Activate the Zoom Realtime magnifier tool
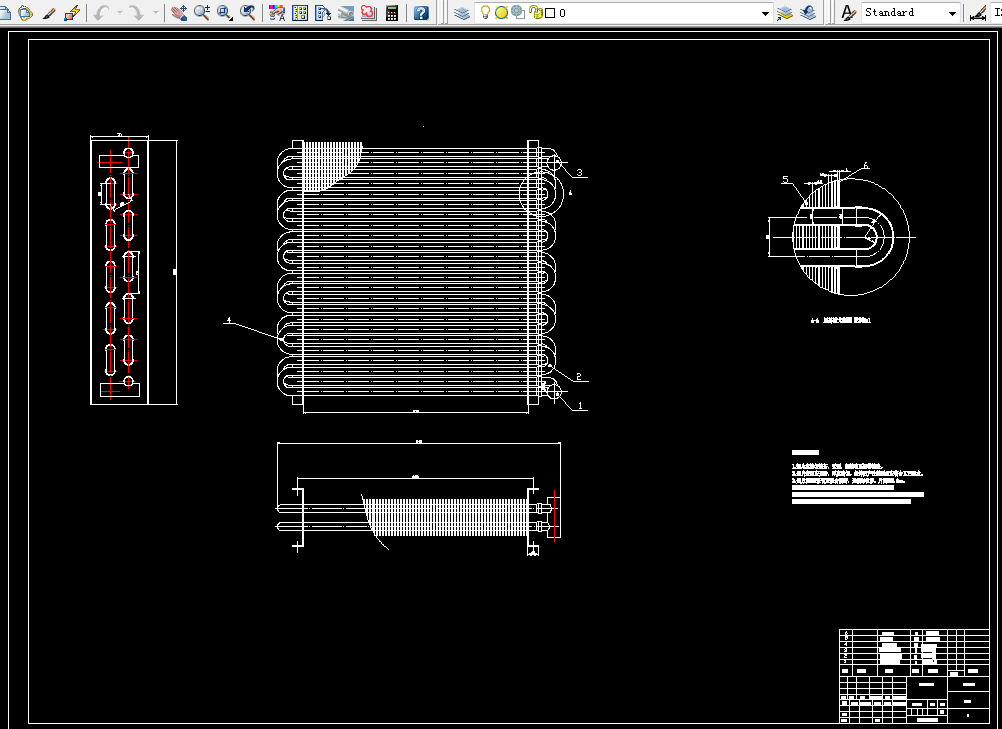The image size is (1002, 729). coord(202,13)
